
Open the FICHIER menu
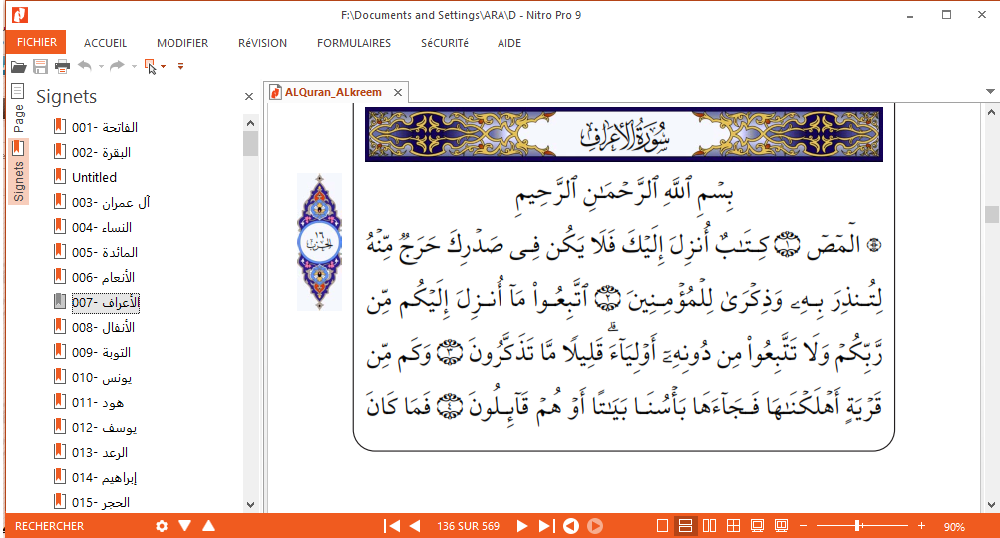[36, 42]
